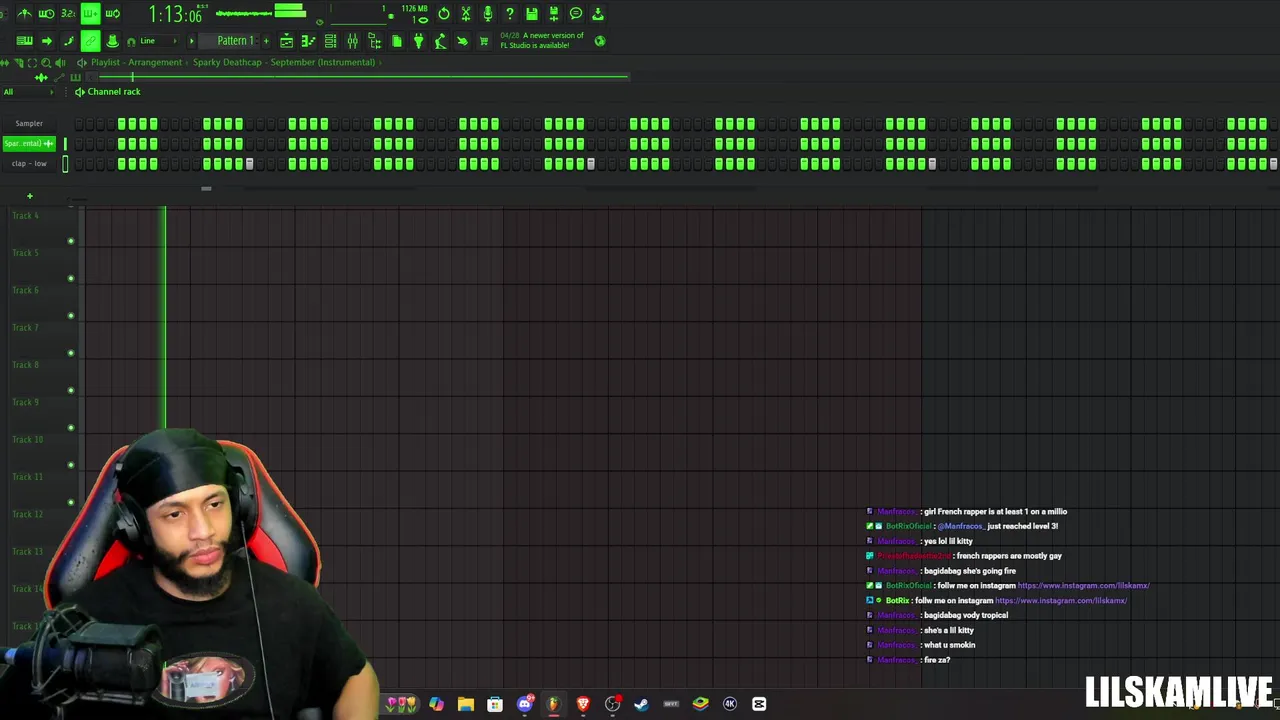Viewport: 1280px width, 720px height.
Task: Click the playlist select dashed-box tool
Action: 32,62
